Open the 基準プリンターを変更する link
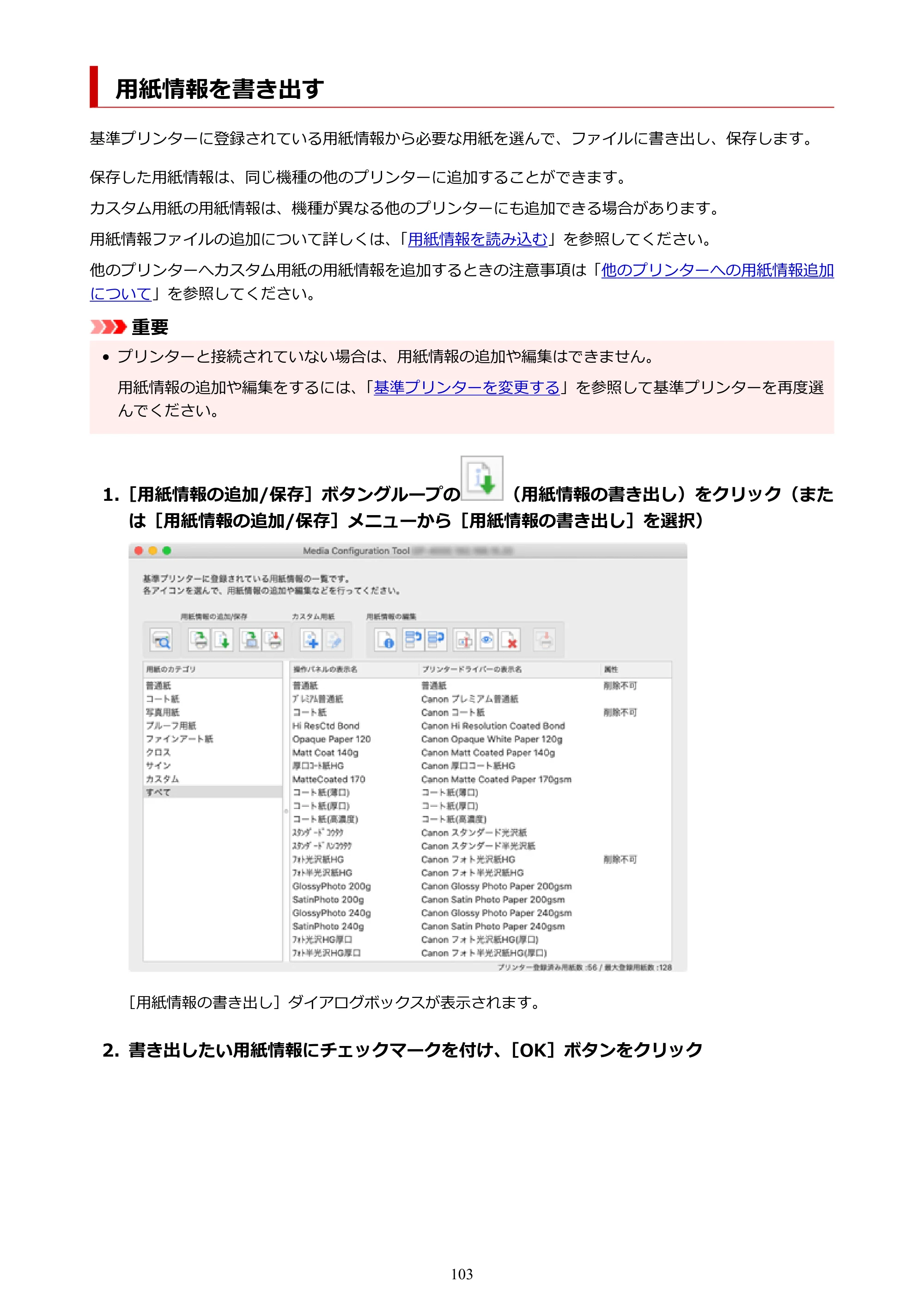 [x=467, y=387]
